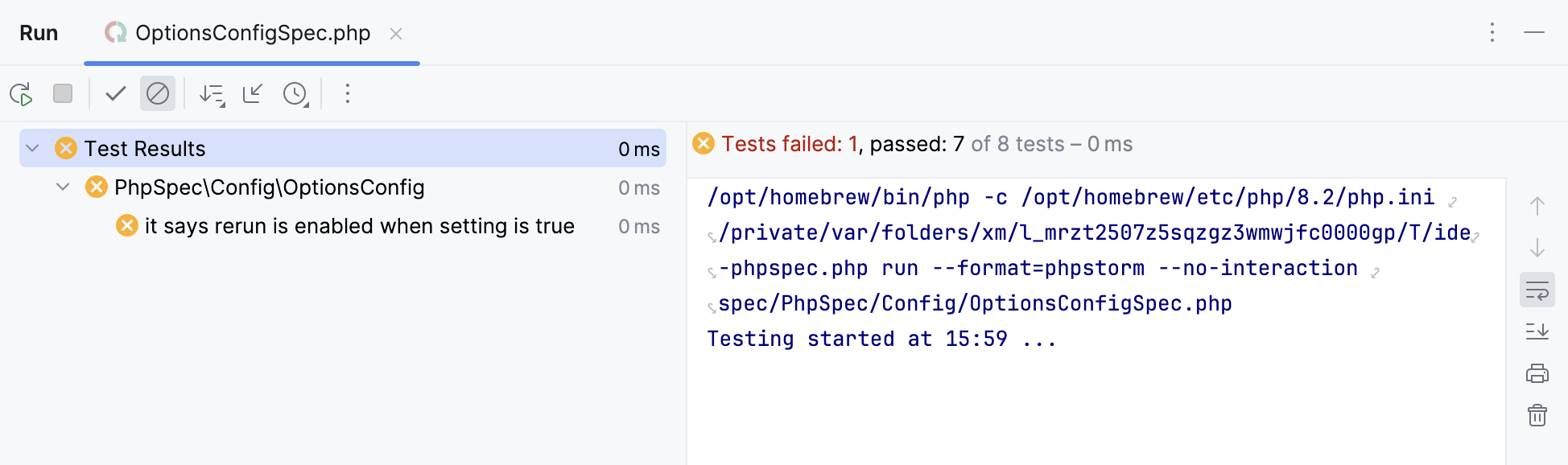Click the clock icon to sort tests by duration
This screenshot has width=1568, height=465.
(x=295, y=93)
